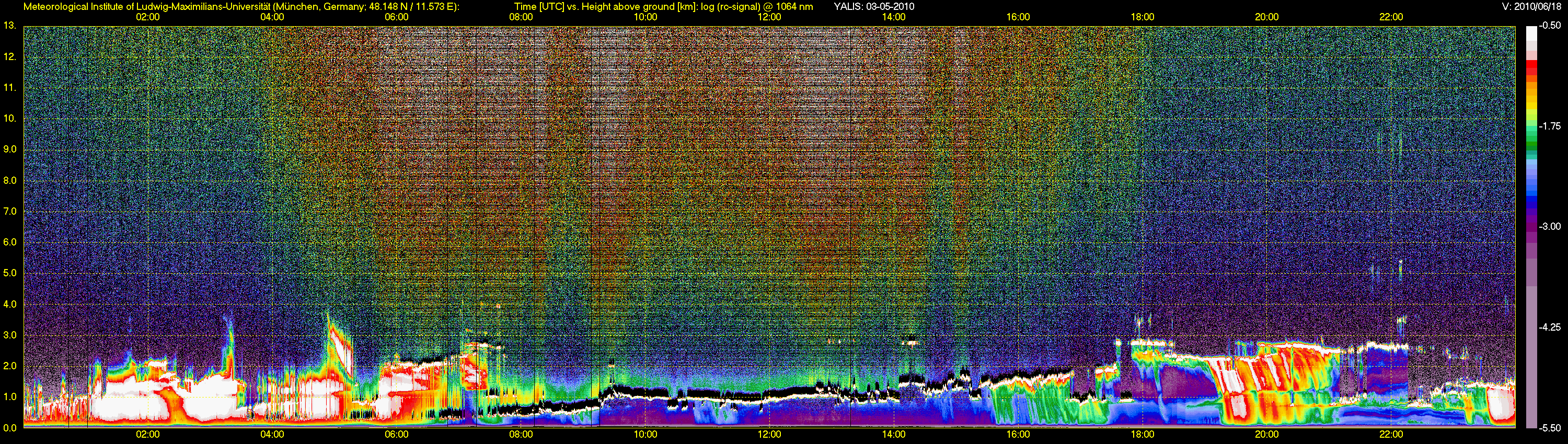The height and width of the screenshot is (444, 1568).
Task: Click the '13.' height axis label
Action: click(9, 26)
